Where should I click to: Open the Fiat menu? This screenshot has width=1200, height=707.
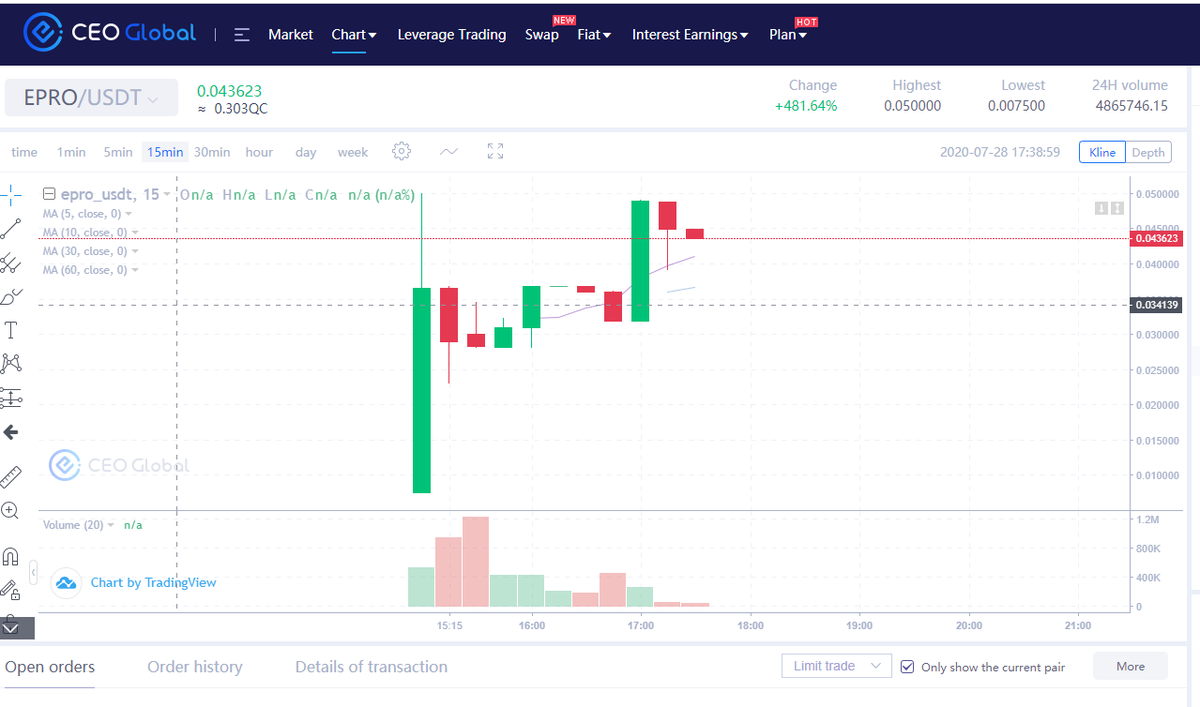point(594,34)
